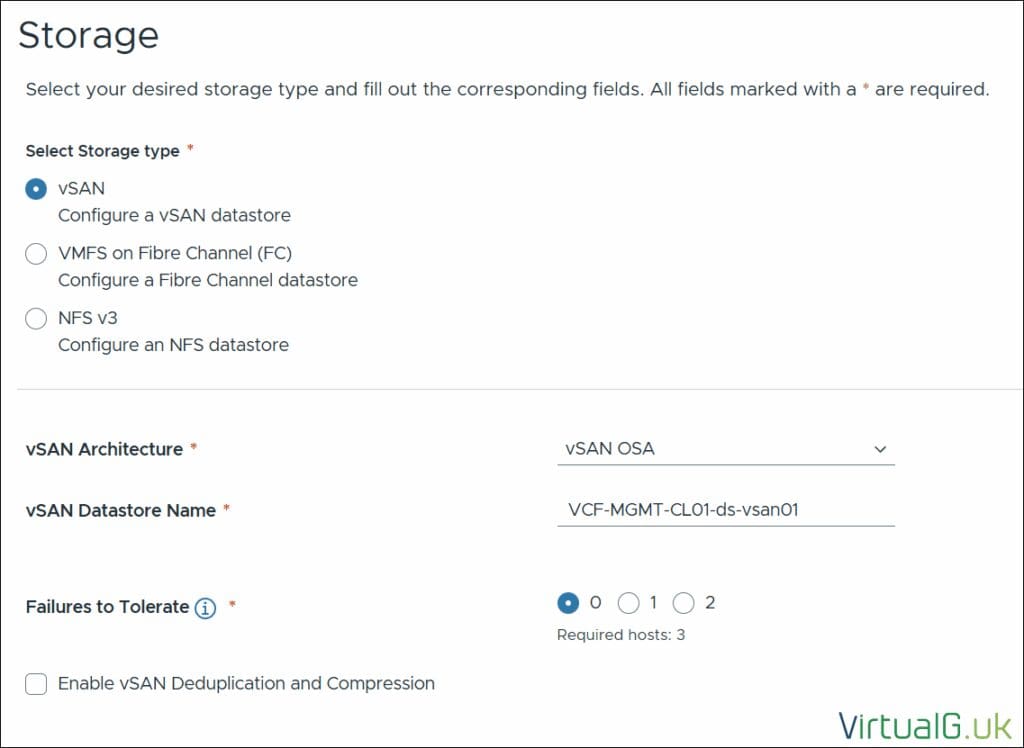Choose VMFS on Fibre Channel (FC) option
The image size is (1024, 748).
(36, 254)
